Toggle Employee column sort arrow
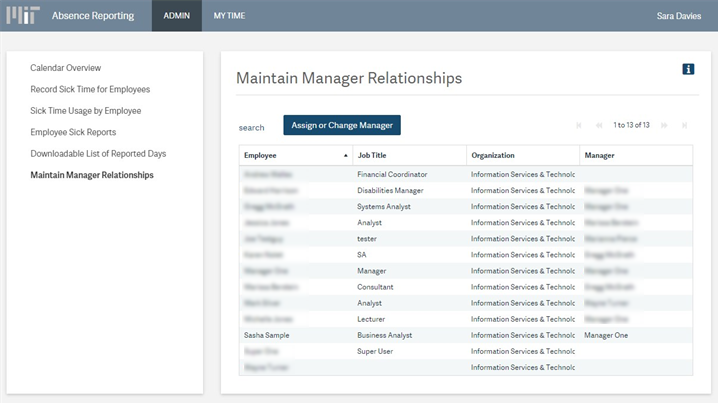The width and height of the screenshot is (718, 403). (x=346, y=156)
